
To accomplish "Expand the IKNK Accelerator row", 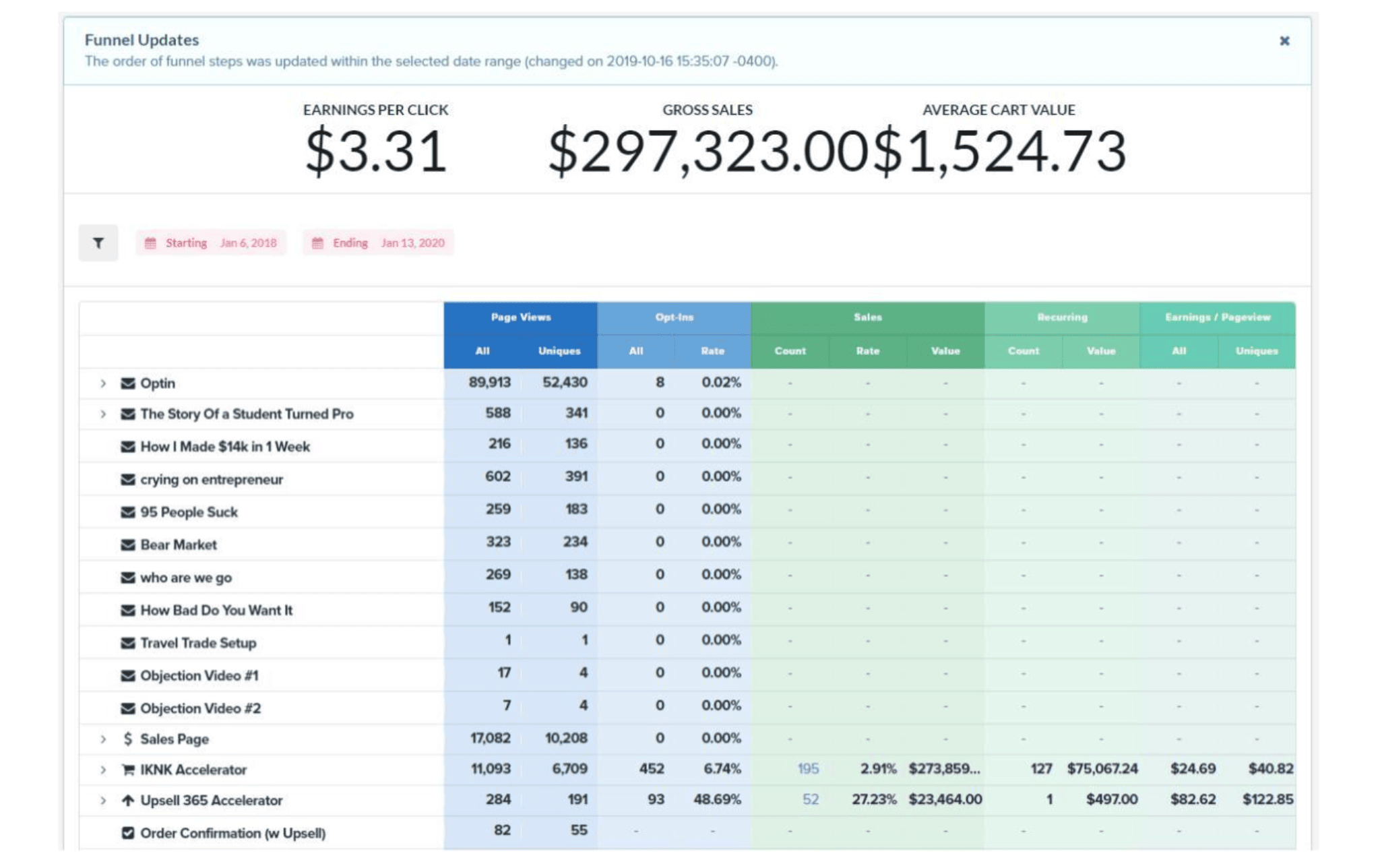I will pos(103,770).
